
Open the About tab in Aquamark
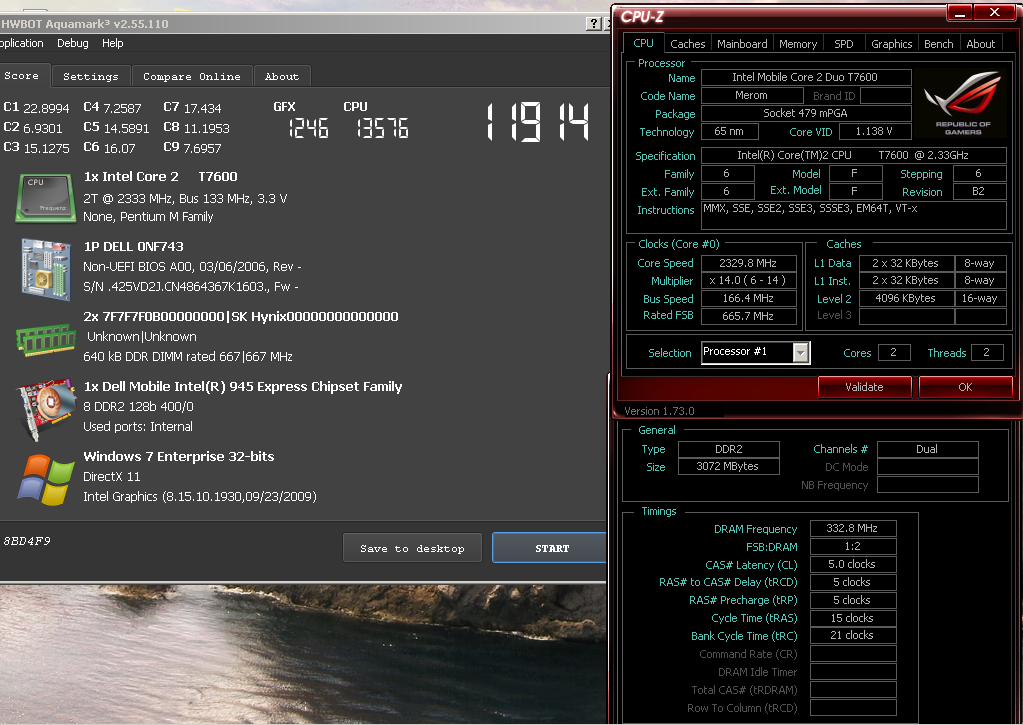pos(282,76)
